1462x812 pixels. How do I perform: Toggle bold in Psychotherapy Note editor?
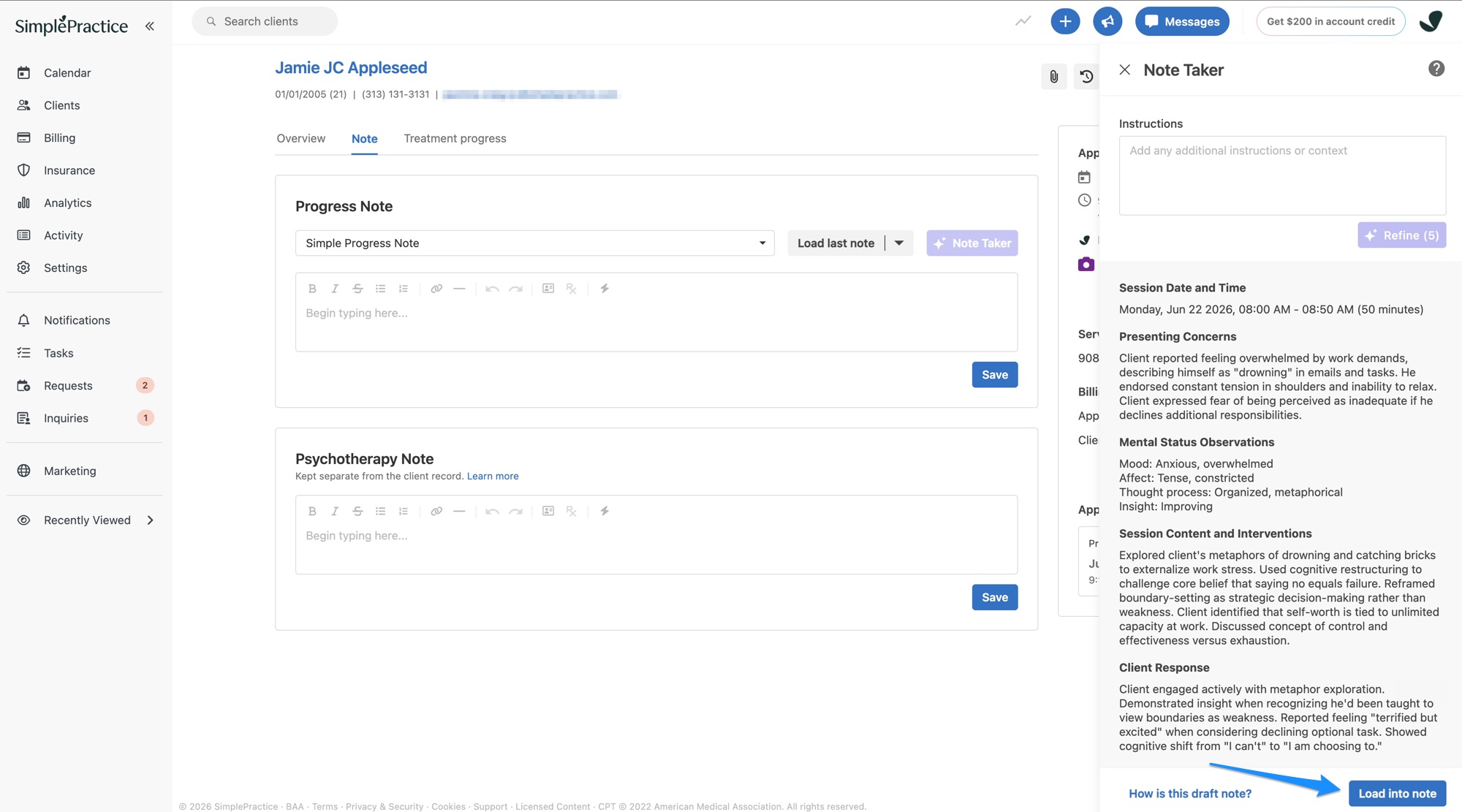[x=312, y=511]
